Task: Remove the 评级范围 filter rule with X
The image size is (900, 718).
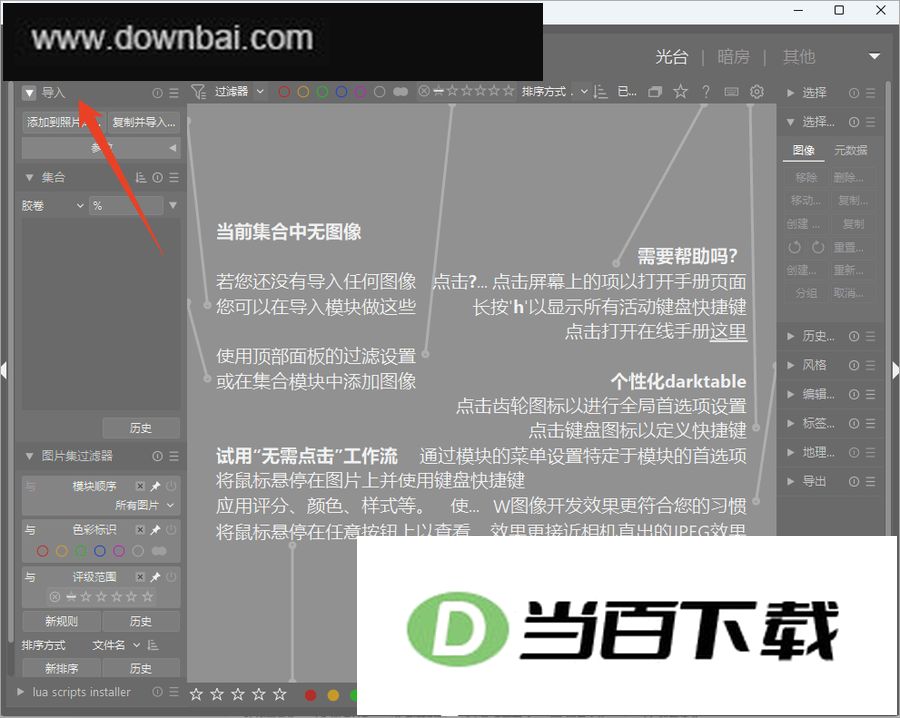Action: (x=140, y=577)
